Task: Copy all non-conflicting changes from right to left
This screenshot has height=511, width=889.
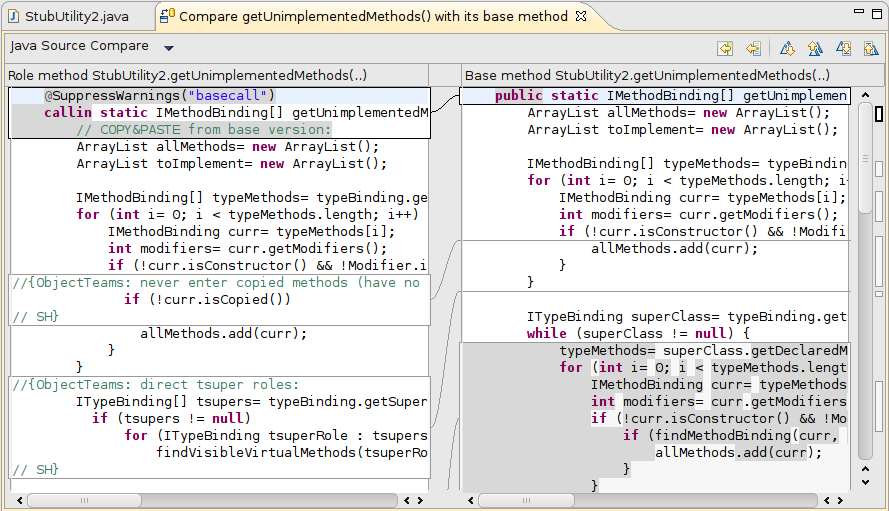Action: 725,48
